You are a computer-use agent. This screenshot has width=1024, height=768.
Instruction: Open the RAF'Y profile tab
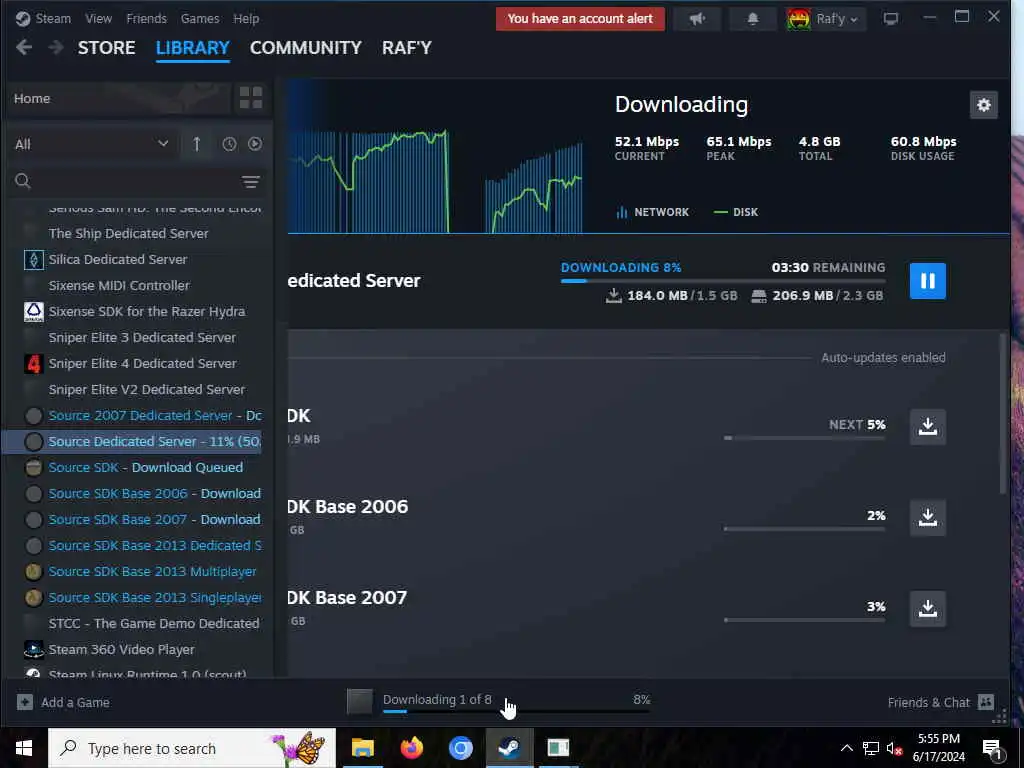[407, 48]
